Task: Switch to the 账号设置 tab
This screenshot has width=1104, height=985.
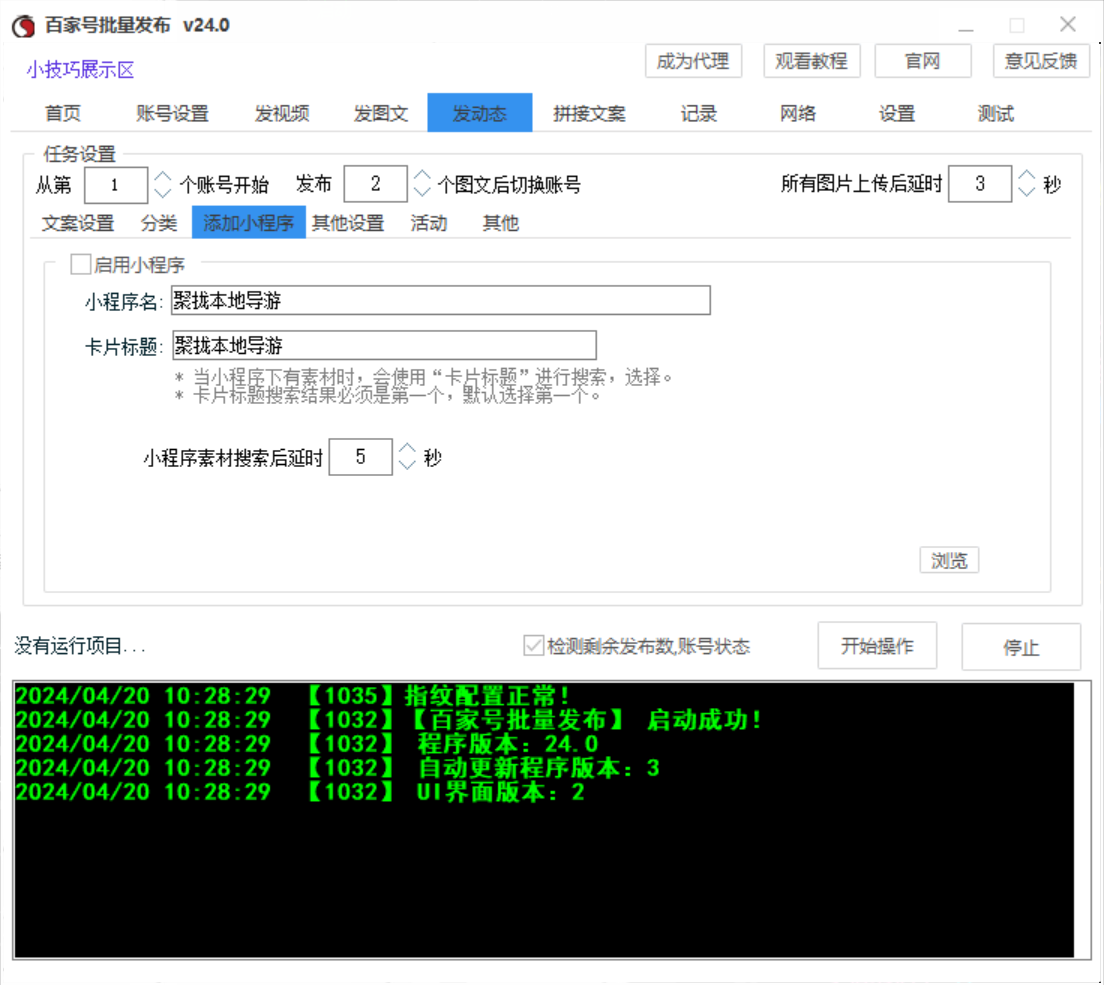Action: click(x=172, y=113)
